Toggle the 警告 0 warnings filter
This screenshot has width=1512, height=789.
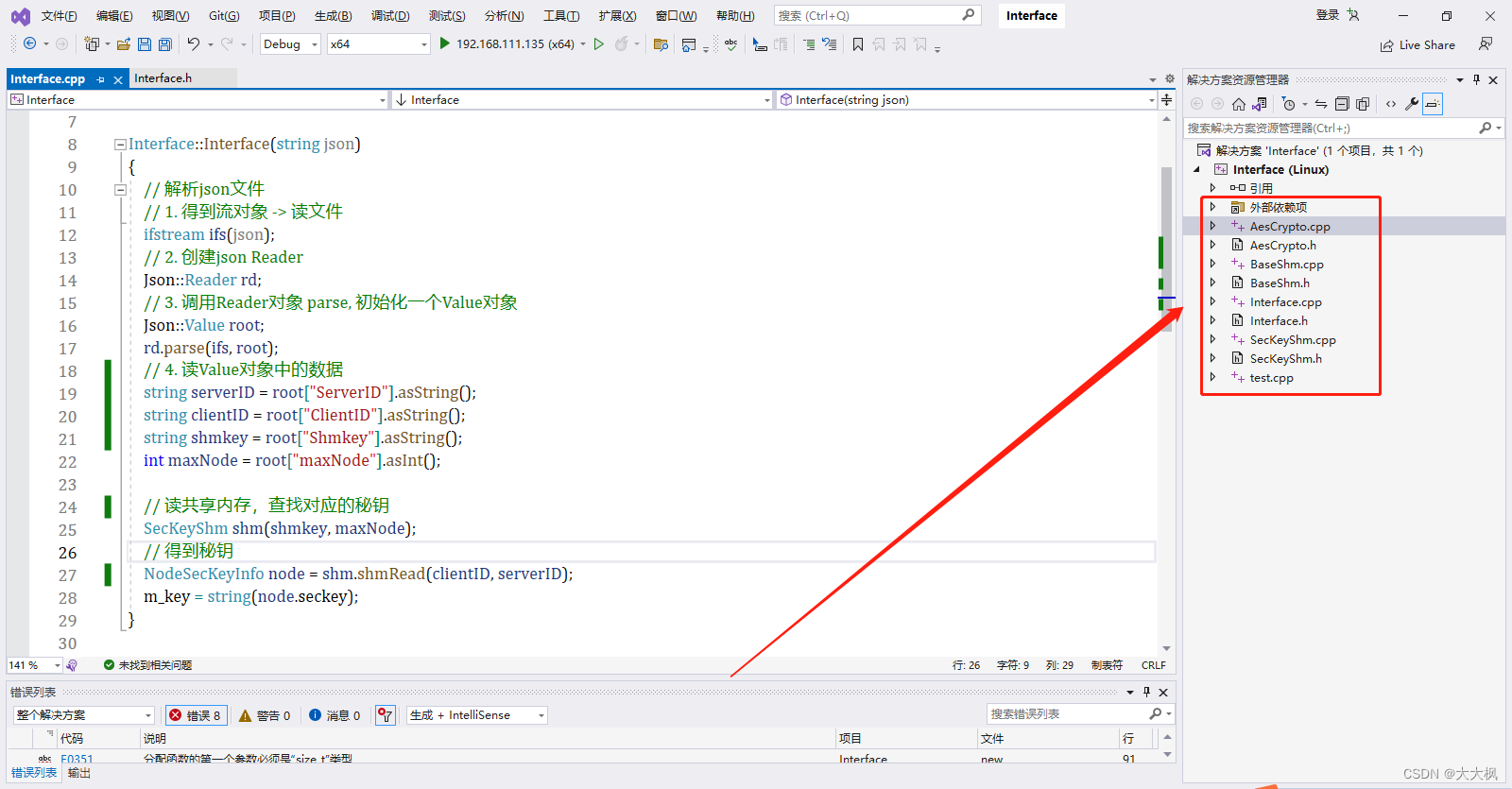pos(265,715)
